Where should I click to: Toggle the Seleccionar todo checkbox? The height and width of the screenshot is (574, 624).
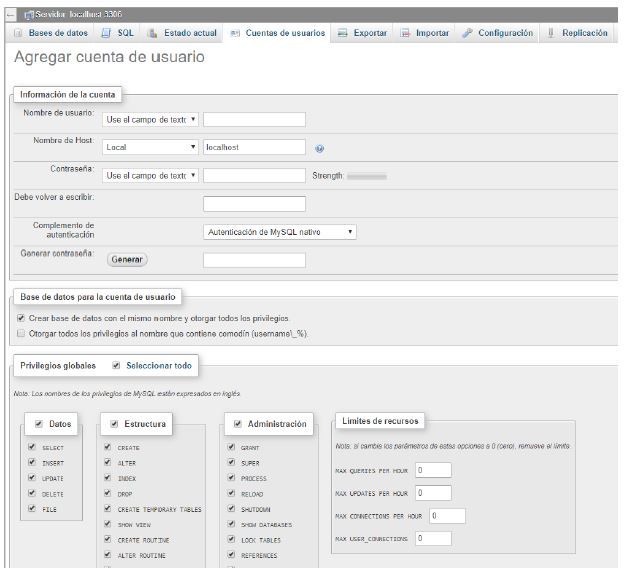[x=116, y=365]
